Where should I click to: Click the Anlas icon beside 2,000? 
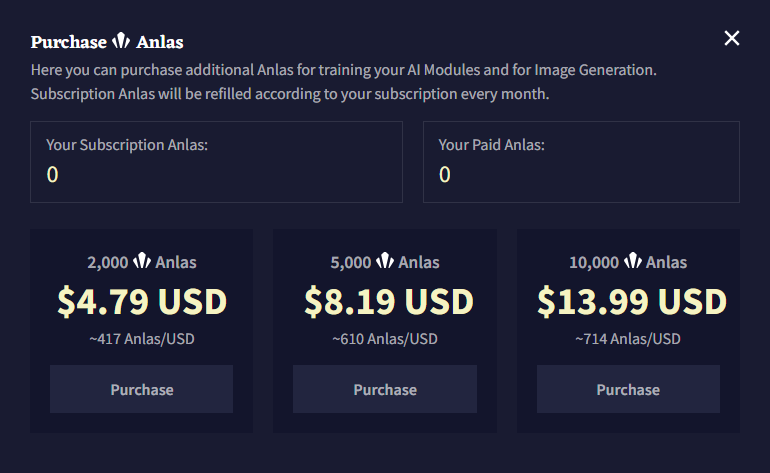(x=142, y=261)
